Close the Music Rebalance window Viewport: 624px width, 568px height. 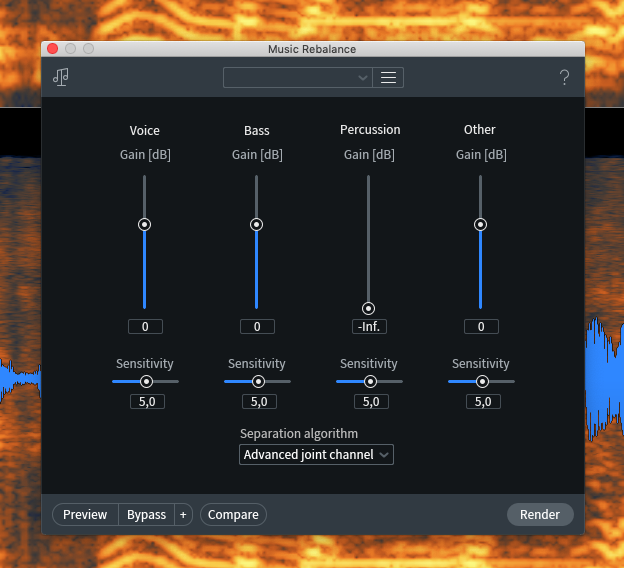53,49
